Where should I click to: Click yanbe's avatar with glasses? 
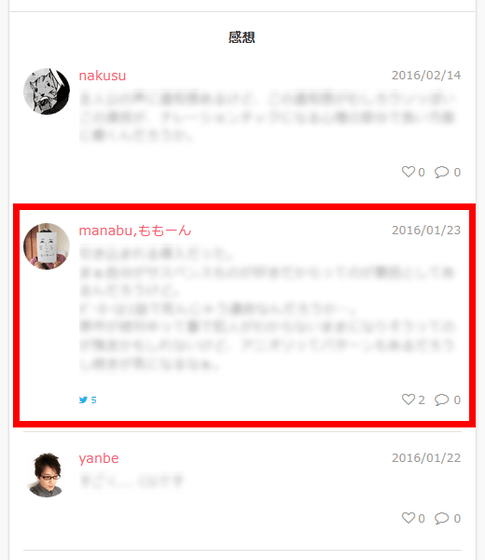(x=46, y=474)
